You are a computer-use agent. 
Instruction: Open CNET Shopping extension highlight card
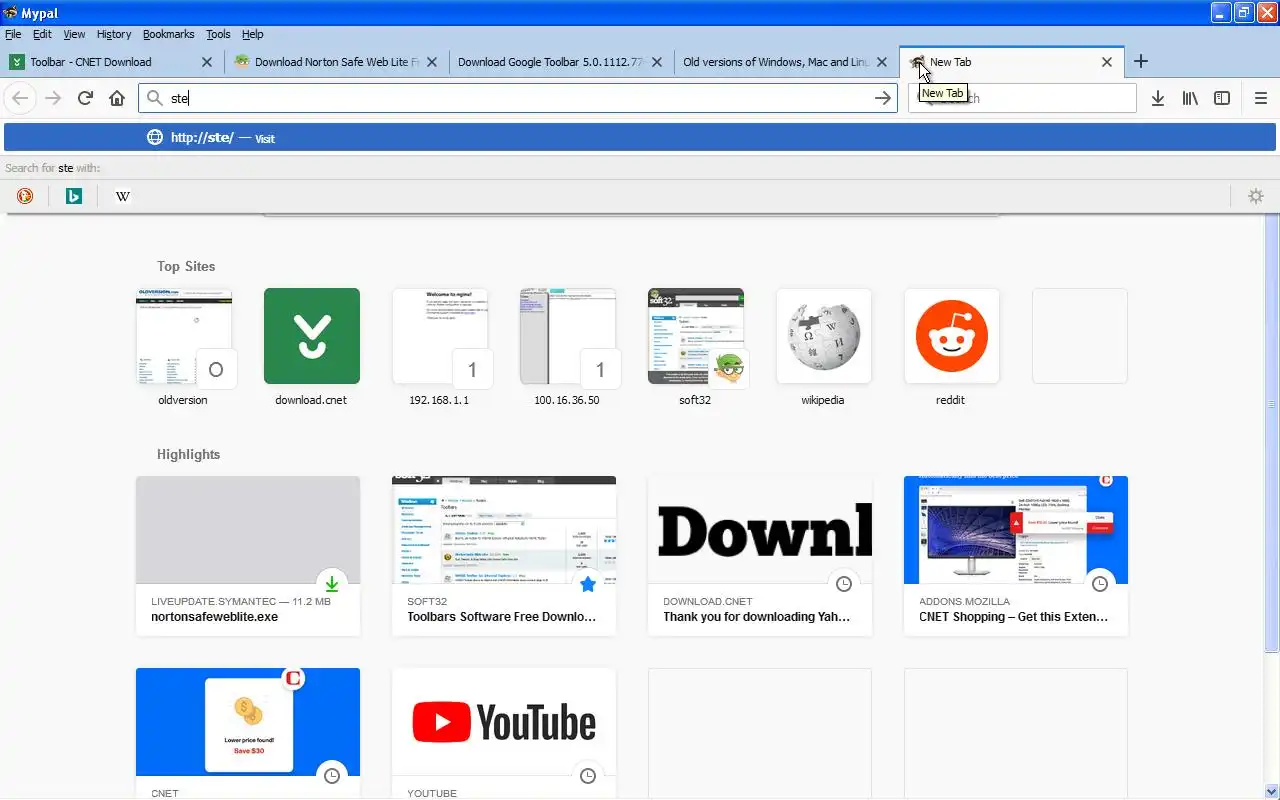[1016, 556]
